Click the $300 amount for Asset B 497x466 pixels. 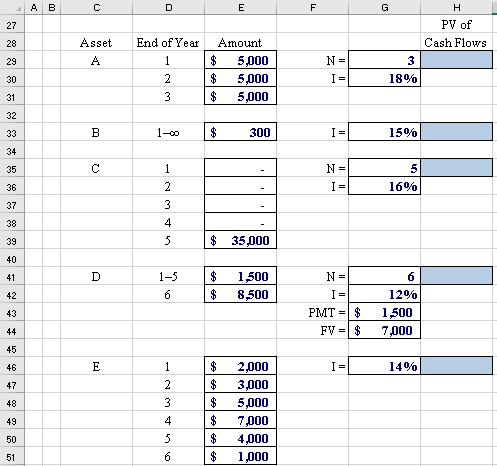(x=241, y=132)
